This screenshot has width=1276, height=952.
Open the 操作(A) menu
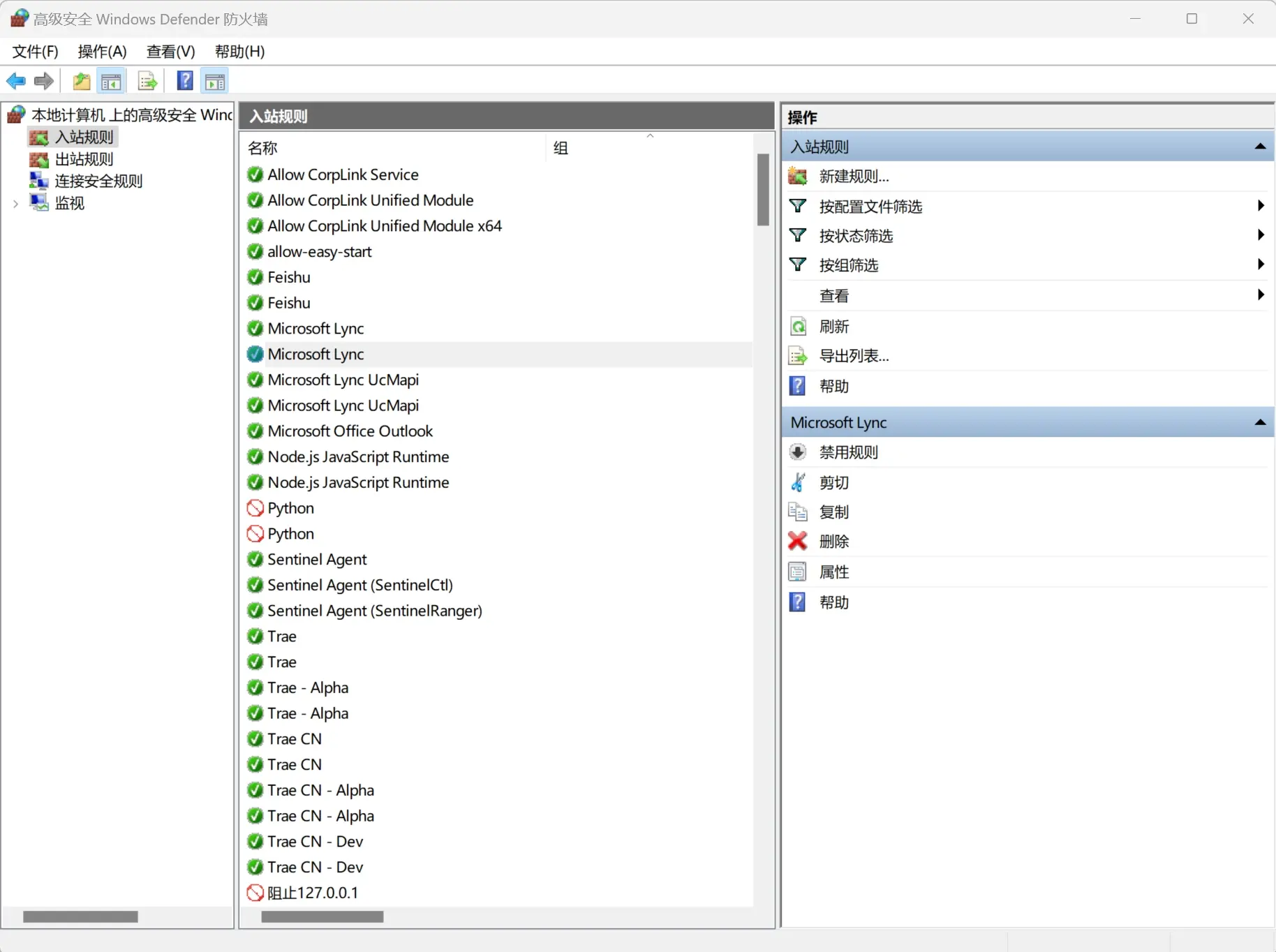[x=102, y=52]
